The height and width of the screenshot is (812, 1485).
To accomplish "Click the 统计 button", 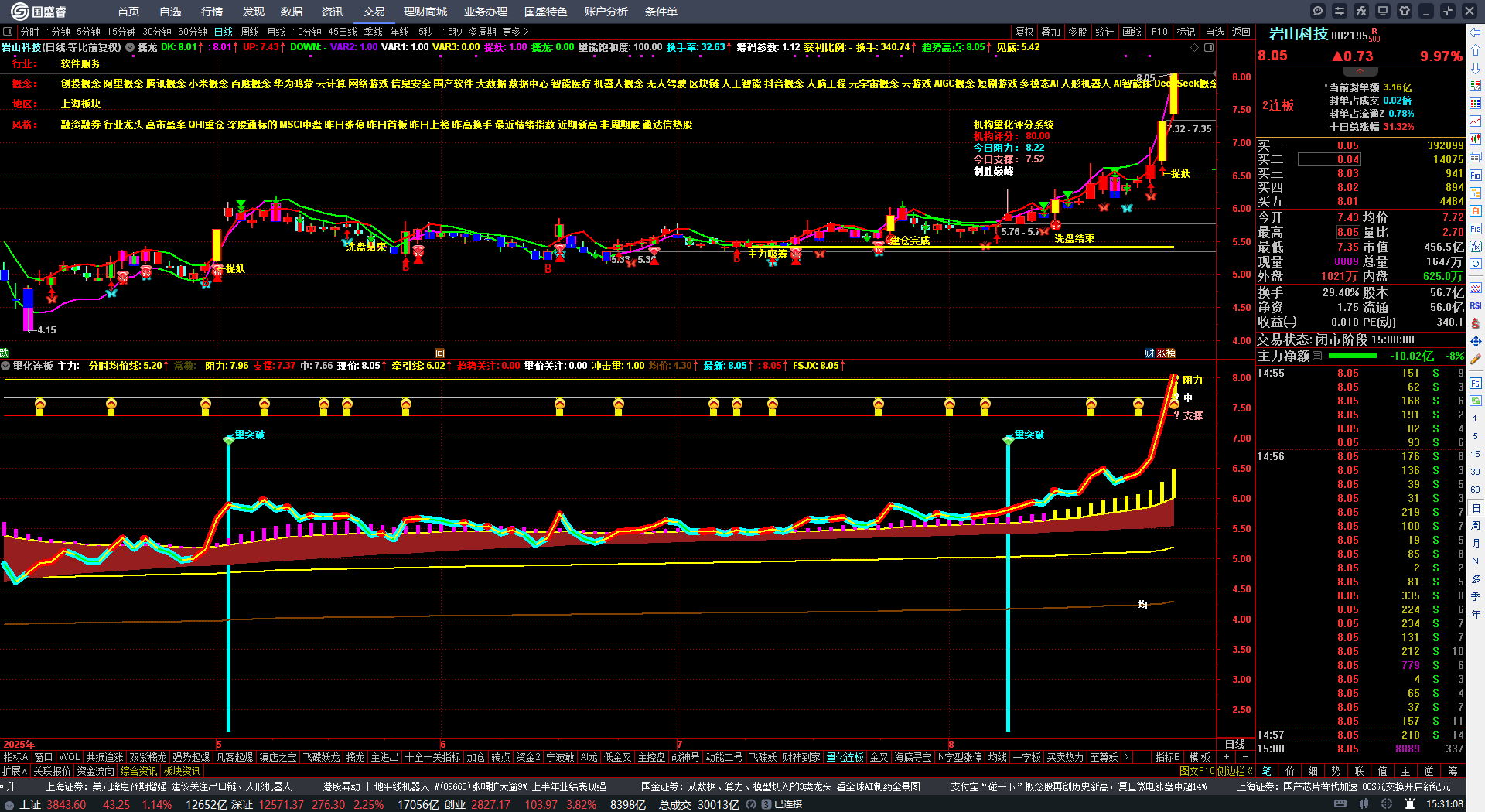I will pos(1104,32).
